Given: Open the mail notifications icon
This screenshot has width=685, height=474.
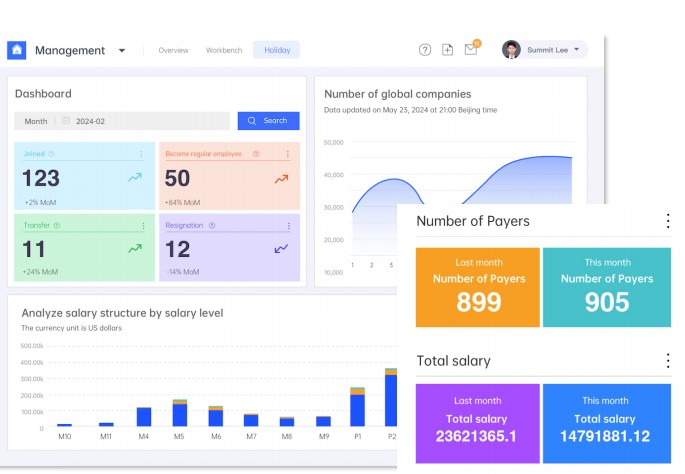Looking at the screenshot, I should point(471,50).
